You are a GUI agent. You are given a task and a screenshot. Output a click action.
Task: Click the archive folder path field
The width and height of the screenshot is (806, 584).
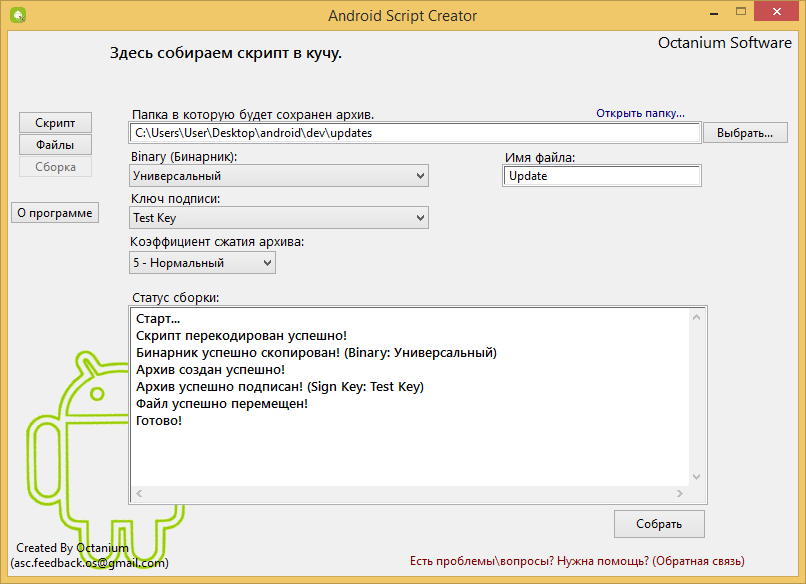(x=415, y=133)
